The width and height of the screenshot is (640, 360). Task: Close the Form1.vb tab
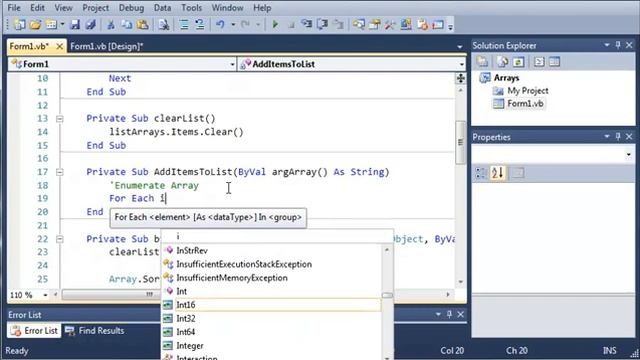(x=59, y=46)
